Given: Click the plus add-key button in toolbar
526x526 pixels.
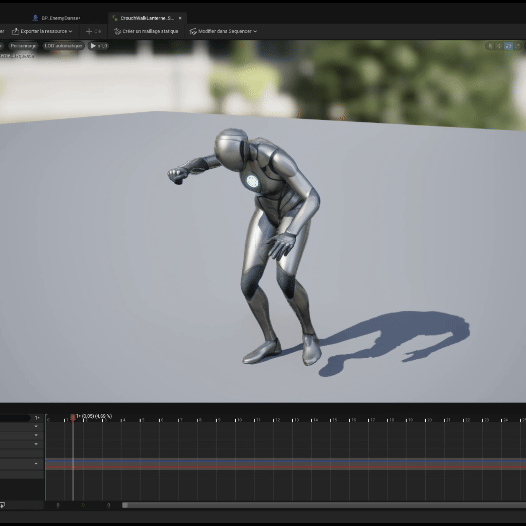Looking at the screenshot, I should (x=93, y=31).
